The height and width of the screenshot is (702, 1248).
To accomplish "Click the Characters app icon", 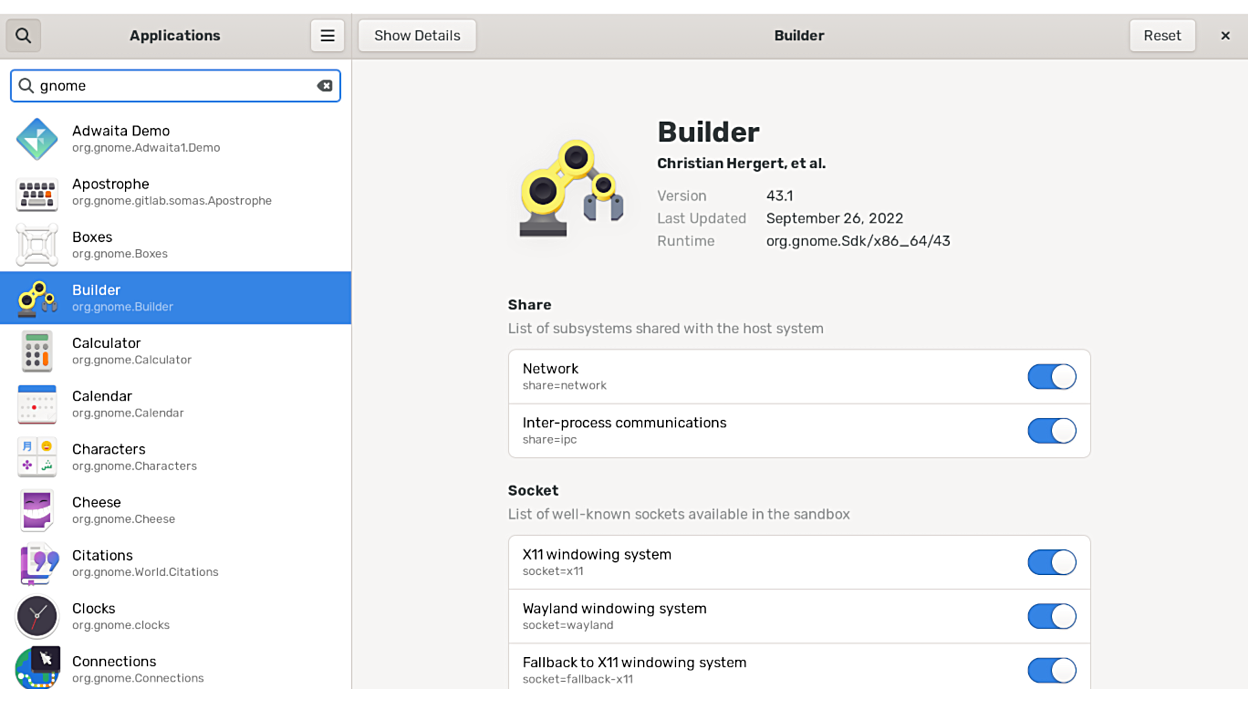I will (x=37, y=457).
